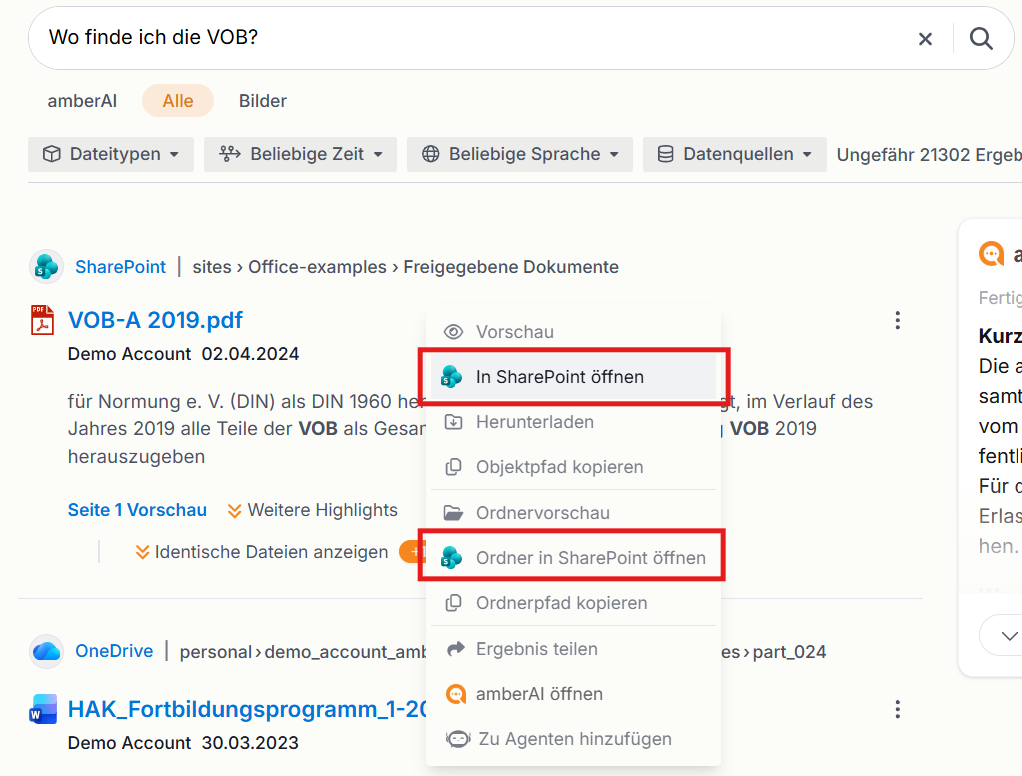Open the Beliebige Sprache dropdown
Image resolution: width=1022 pixels, height=776 pixels.
pyautogui.click(x=519, y=154)
